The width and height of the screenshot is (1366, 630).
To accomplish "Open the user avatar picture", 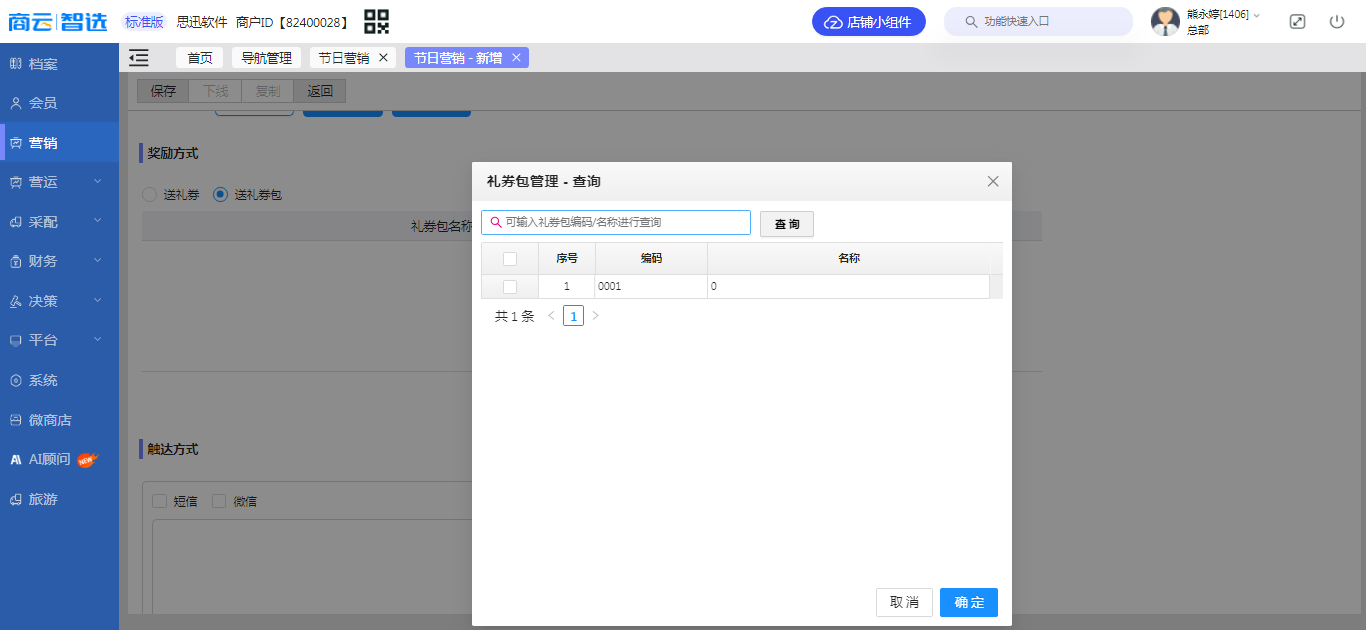I will coord(1166,21).
